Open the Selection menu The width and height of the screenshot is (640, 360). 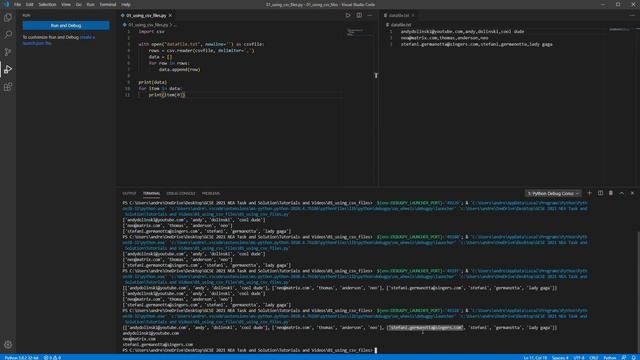[47, 4]
